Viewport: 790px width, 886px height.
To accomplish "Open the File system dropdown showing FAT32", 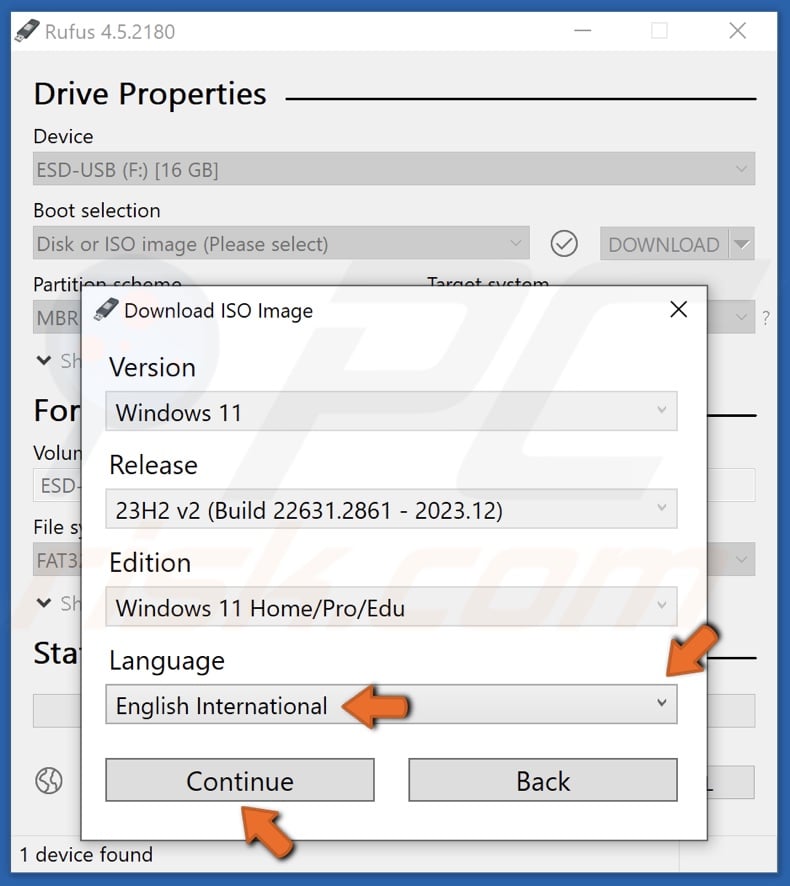I will tap(53, 559).
